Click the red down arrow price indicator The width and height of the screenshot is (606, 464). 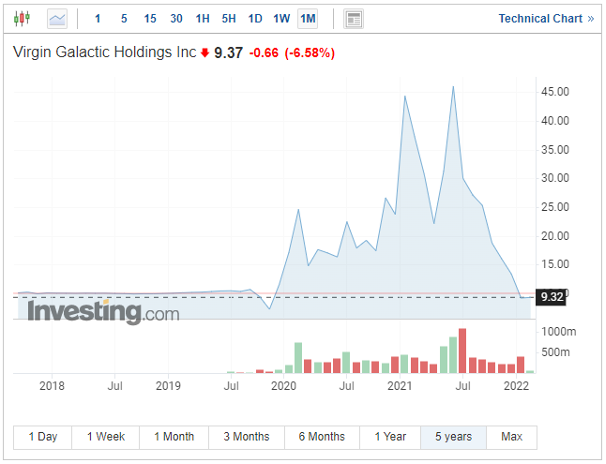coord(205,53)
